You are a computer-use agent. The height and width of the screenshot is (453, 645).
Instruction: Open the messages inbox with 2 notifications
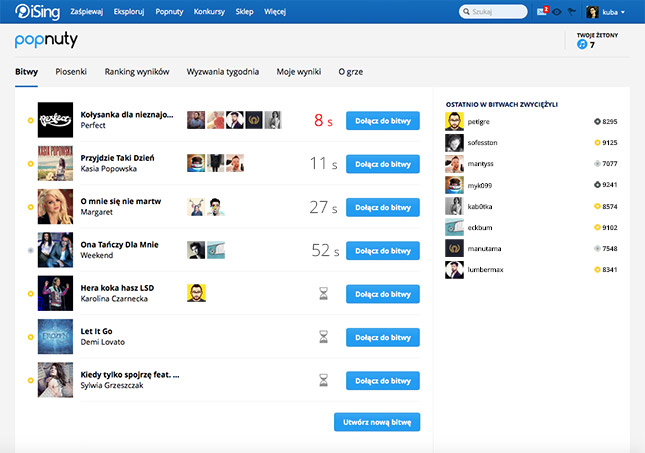[543, 12]
